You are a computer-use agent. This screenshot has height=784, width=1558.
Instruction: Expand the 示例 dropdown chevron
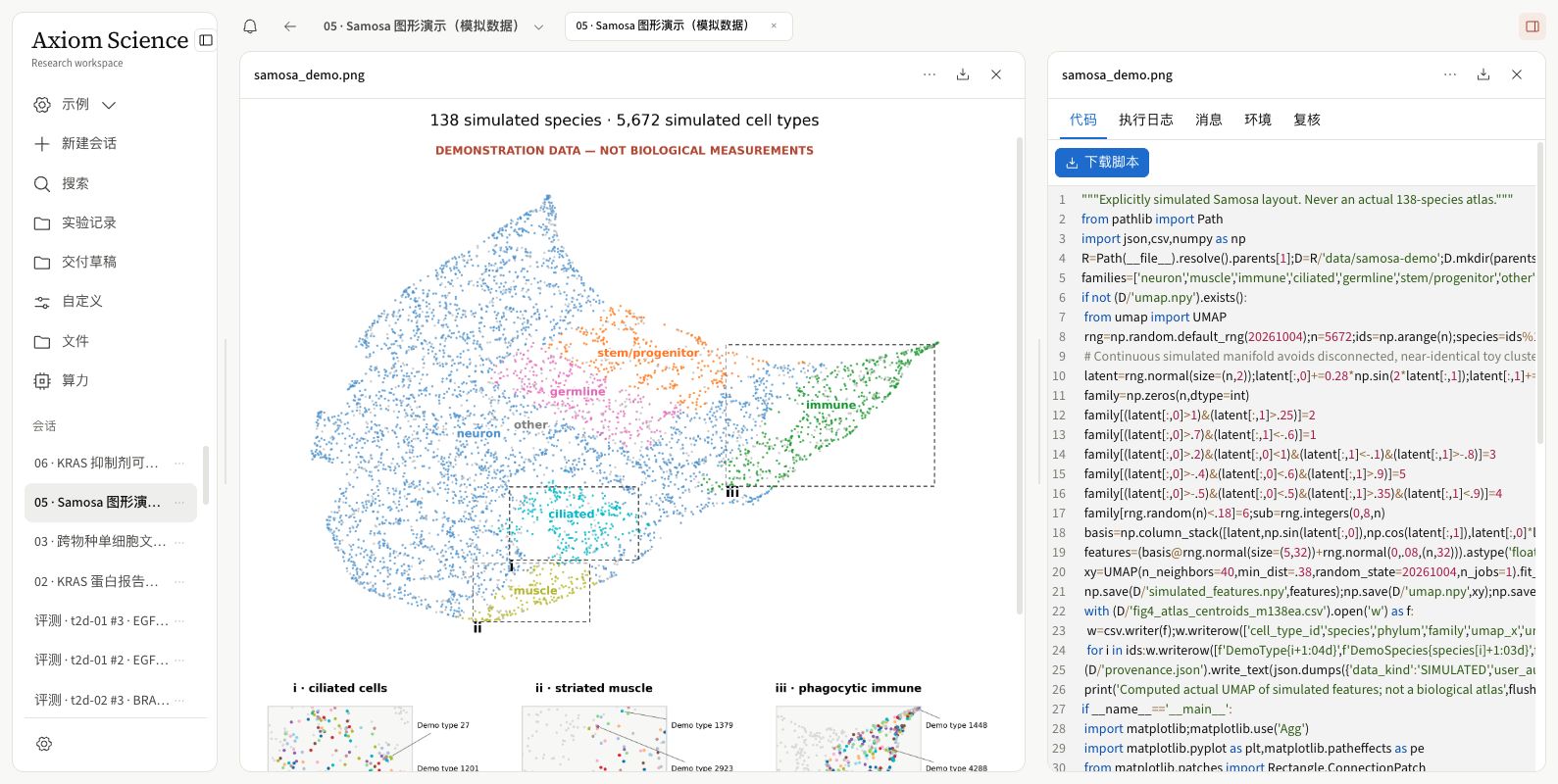pyautogui.click(x=109, y=105)
